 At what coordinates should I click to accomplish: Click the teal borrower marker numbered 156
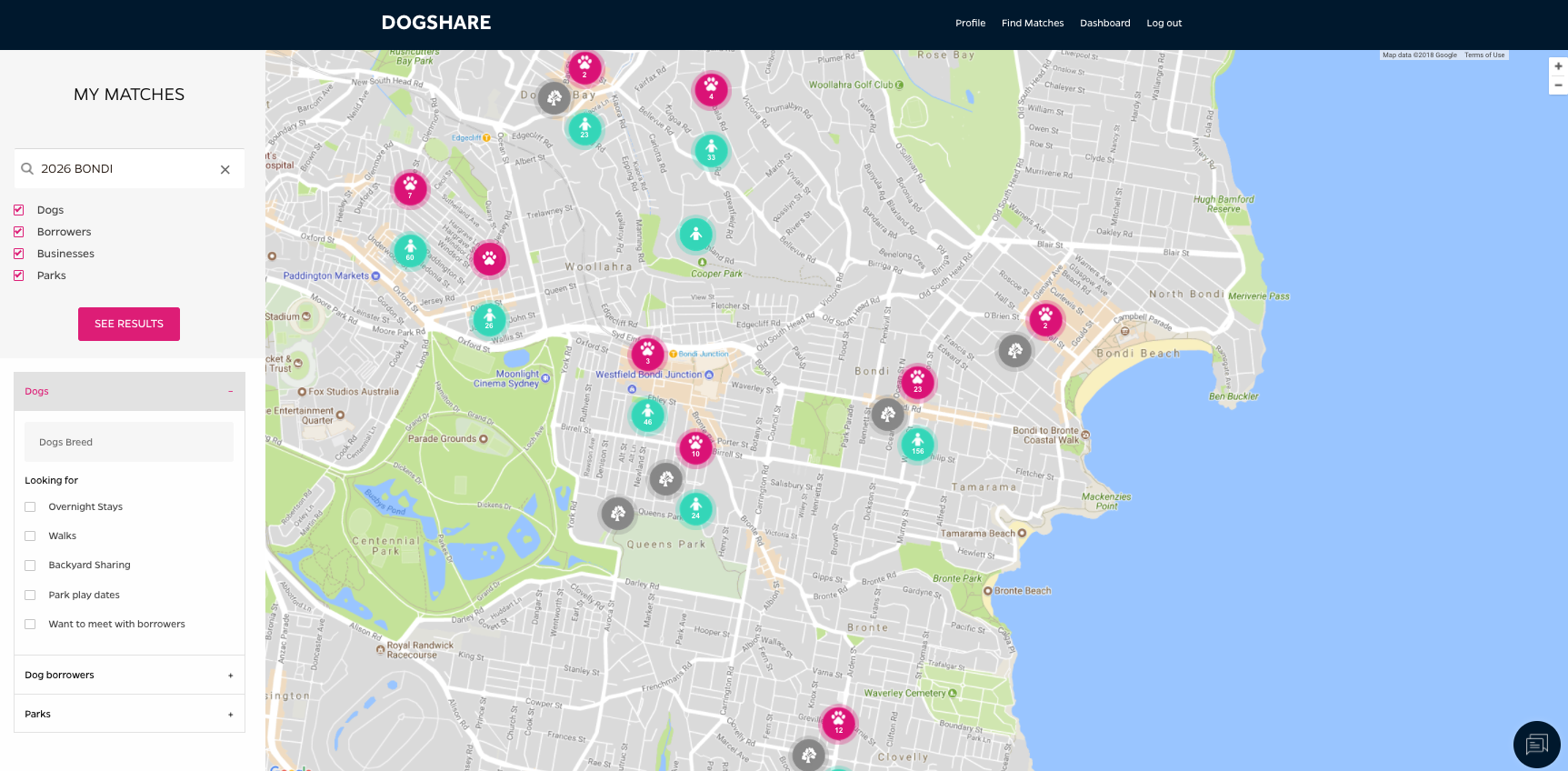[x=917, y=445]
